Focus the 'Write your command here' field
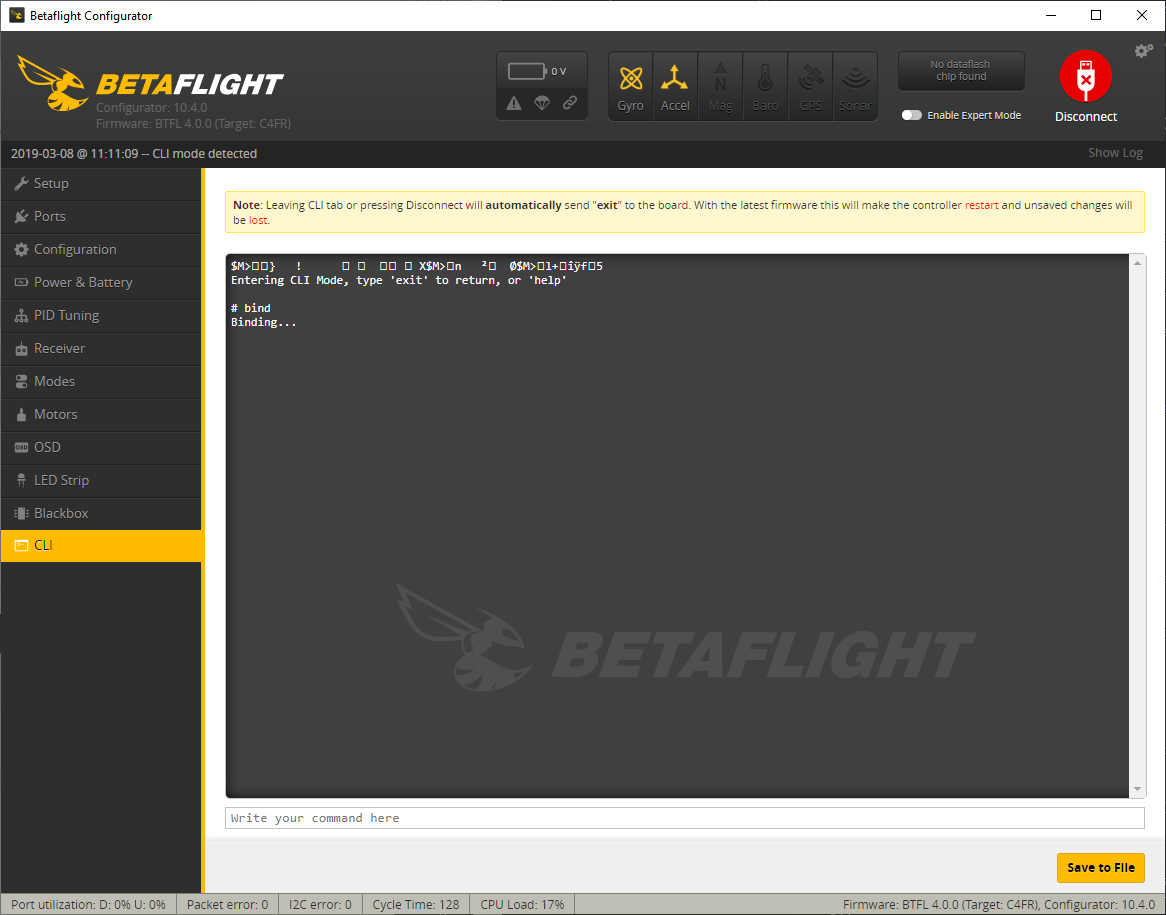This screenshot has height=915, width=1166. pos(684,818)
